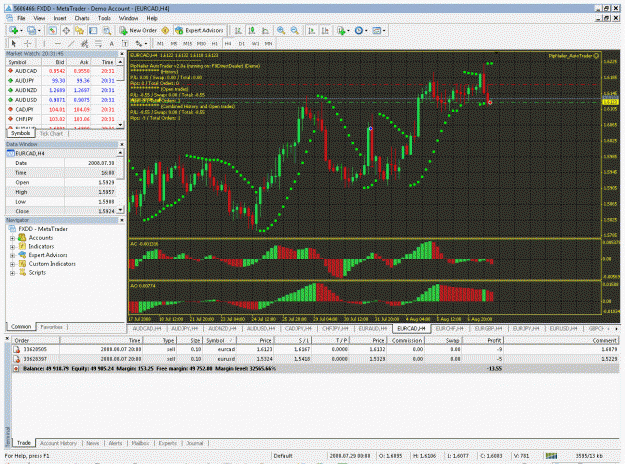Image resolution: width=625 pixels, height=464 pixels.
Task: Set the timeframe to M15
Action: point(187,43)
